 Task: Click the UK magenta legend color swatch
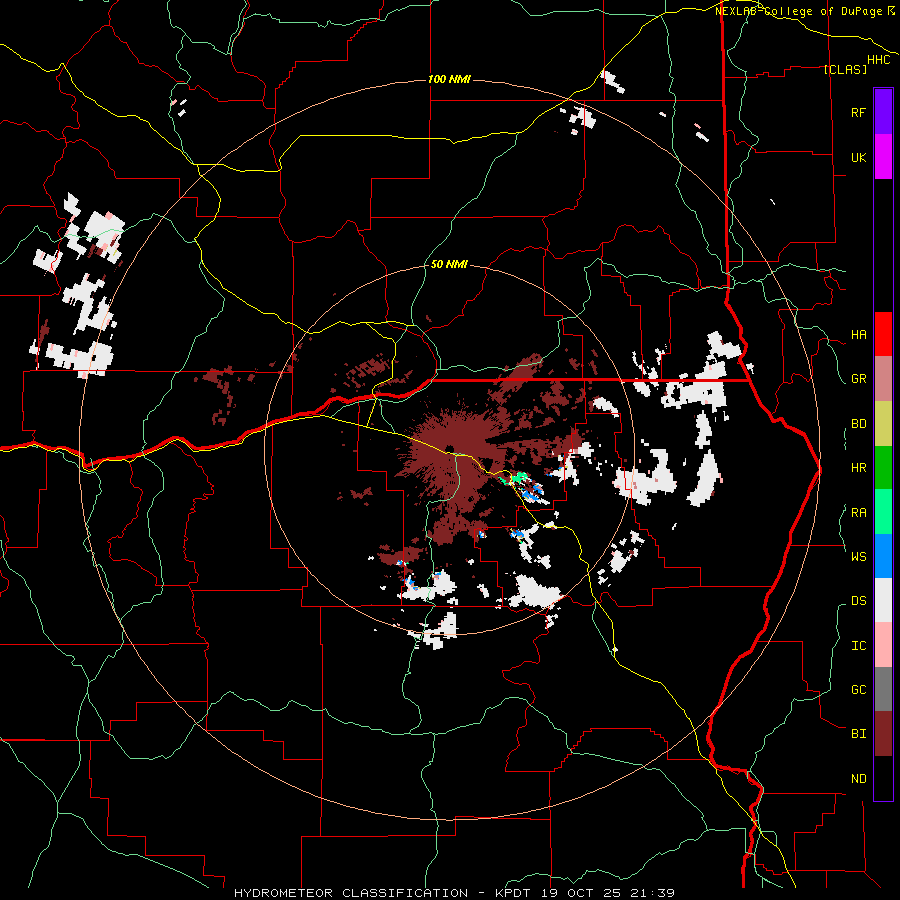pos(883,157)
